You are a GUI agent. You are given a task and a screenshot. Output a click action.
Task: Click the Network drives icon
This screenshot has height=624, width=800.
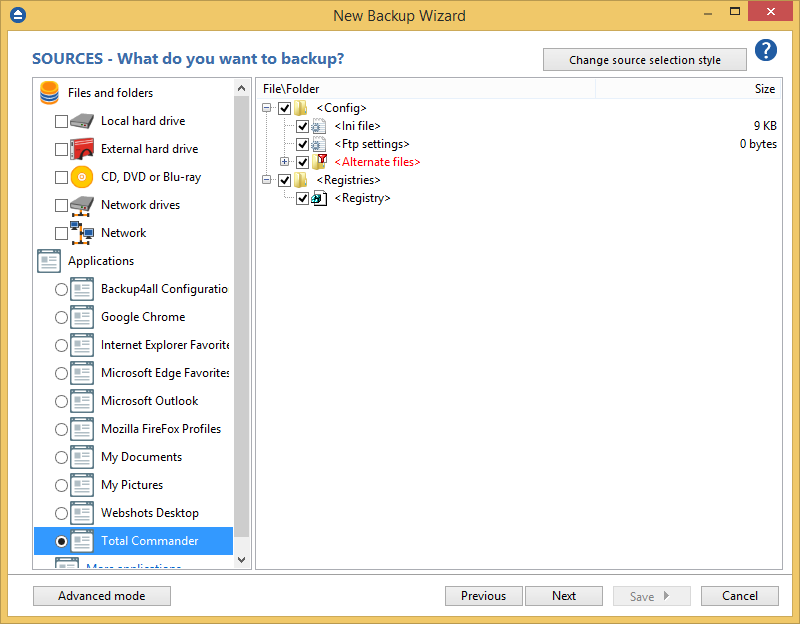click(82, 205)
